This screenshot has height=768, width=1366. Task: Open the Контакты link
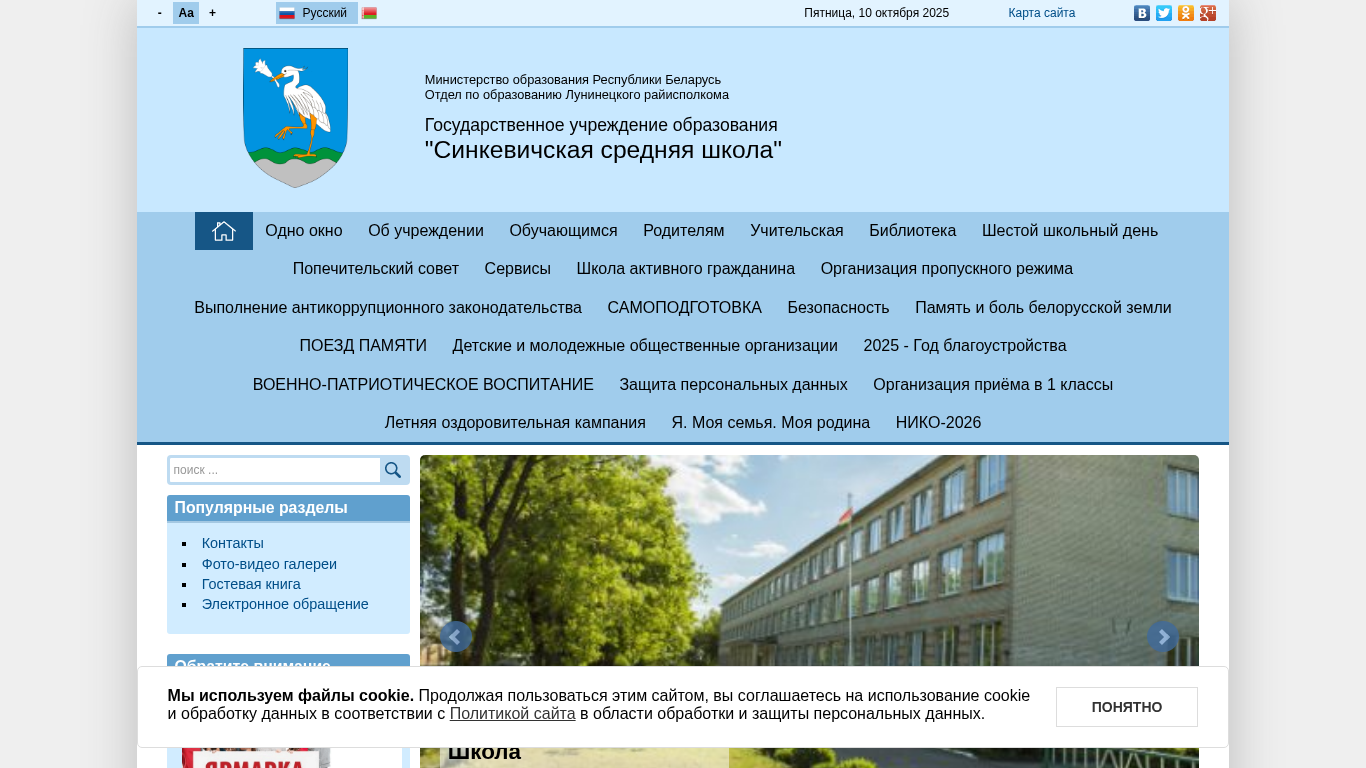233,543
